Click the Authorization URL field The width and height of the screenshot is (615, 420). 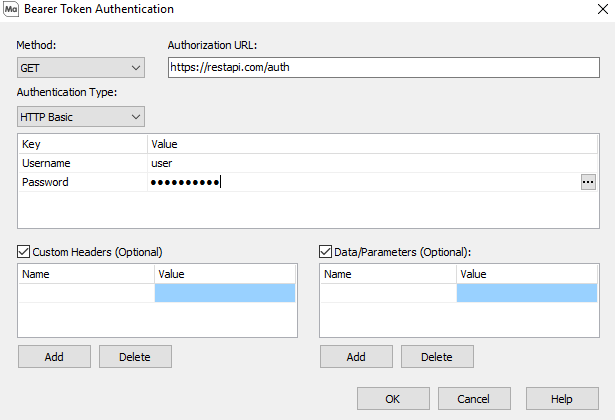tap(383, 68)
